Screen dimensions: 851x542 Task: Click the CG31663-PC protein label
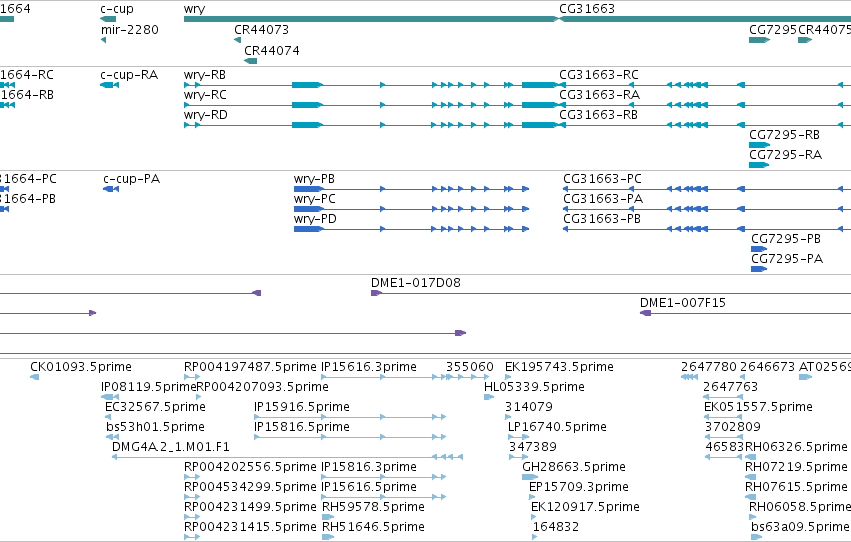coord(602,178)
